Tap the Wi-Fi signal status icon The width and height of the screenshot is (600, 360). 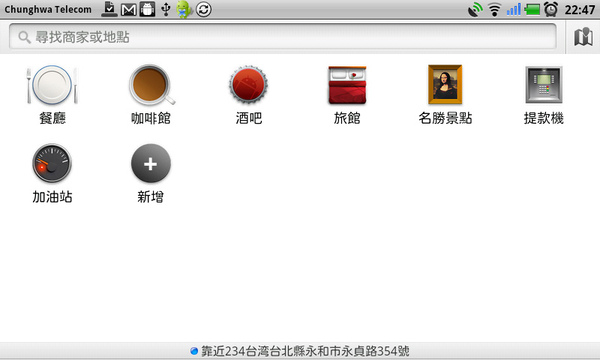coord(494,10)
